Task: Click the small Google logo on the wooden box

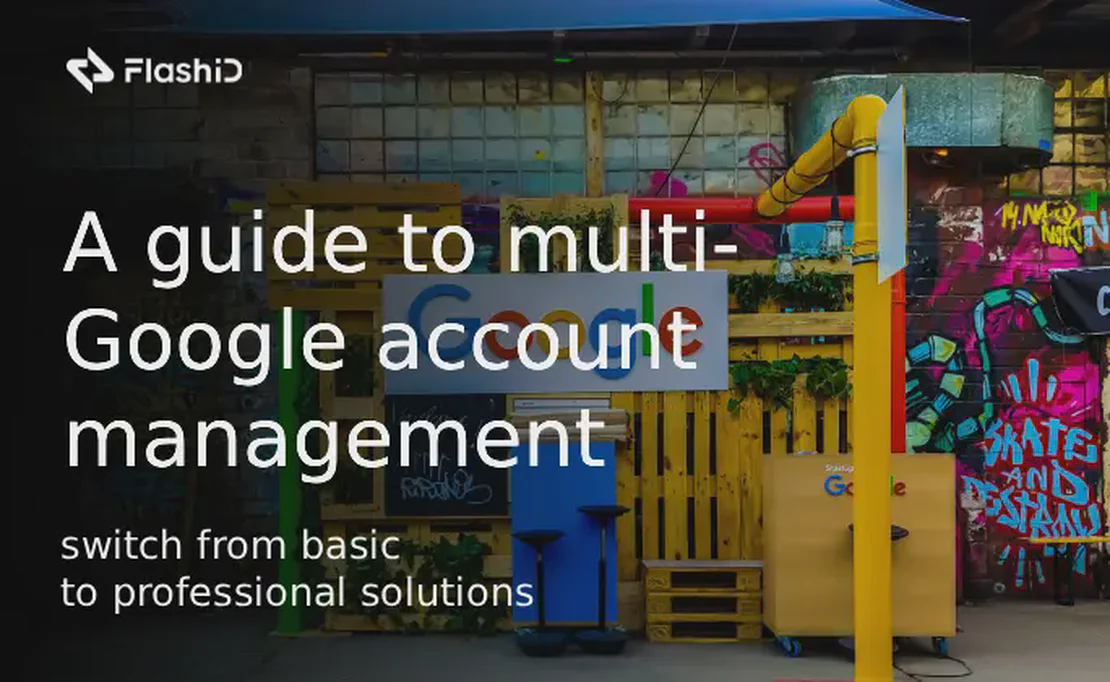Action: [864, 485]
